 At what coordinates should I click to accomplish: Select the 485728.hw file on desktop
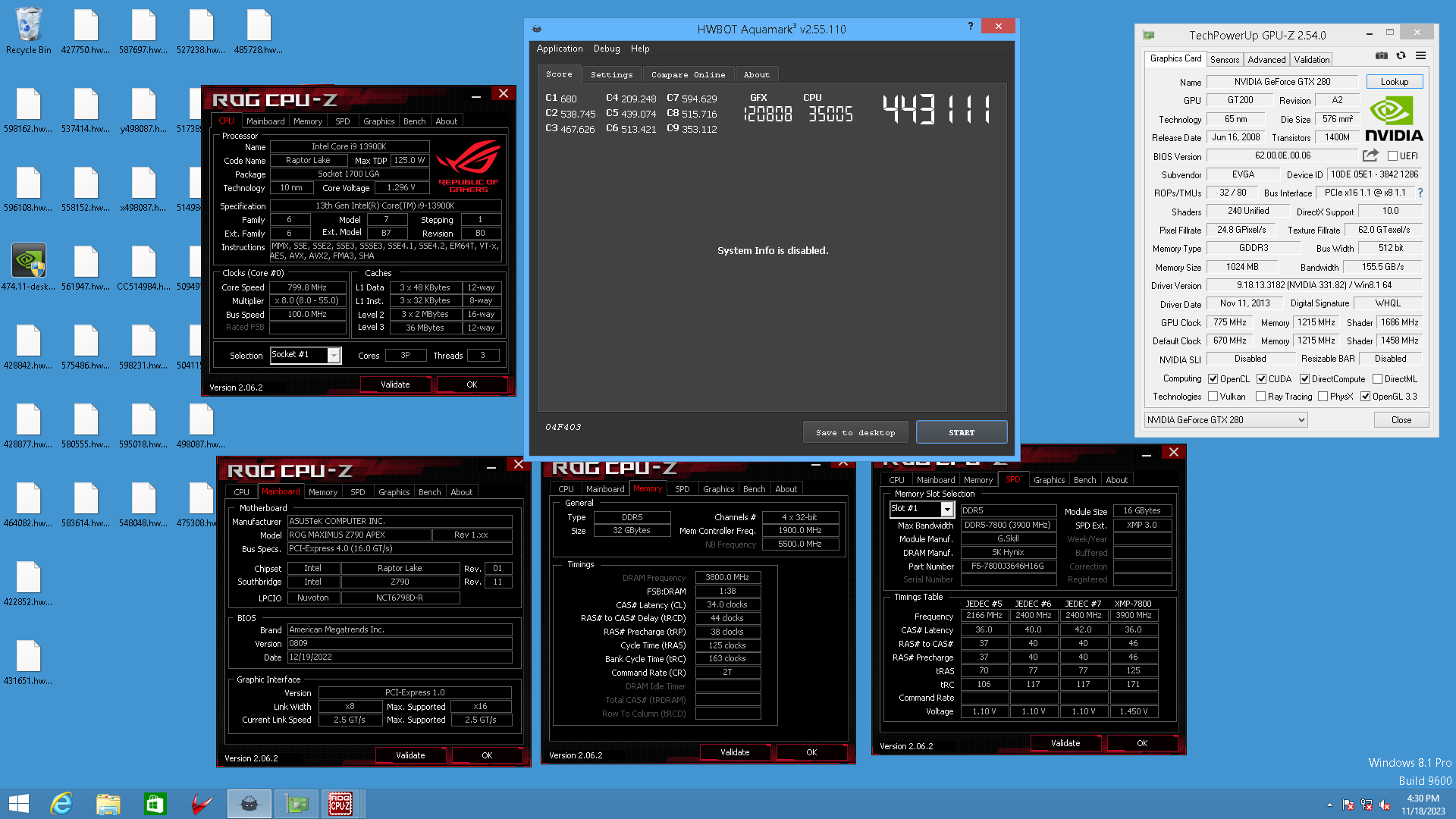(259, 31)
